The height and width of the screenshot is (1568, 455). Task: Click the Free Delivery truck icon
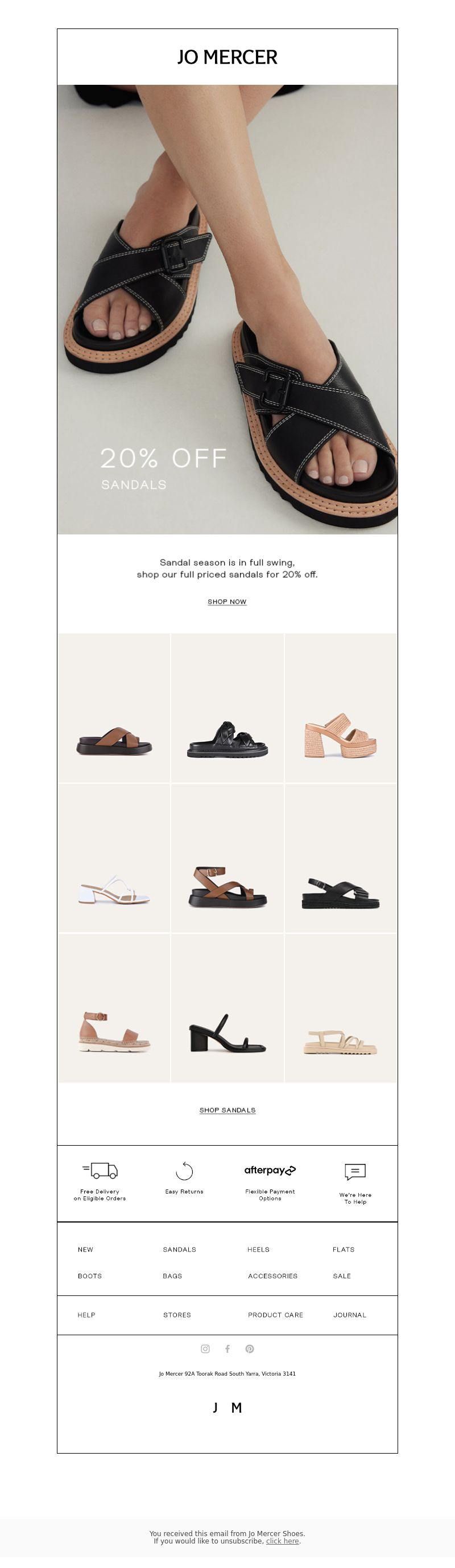[x=100, y=1170]
